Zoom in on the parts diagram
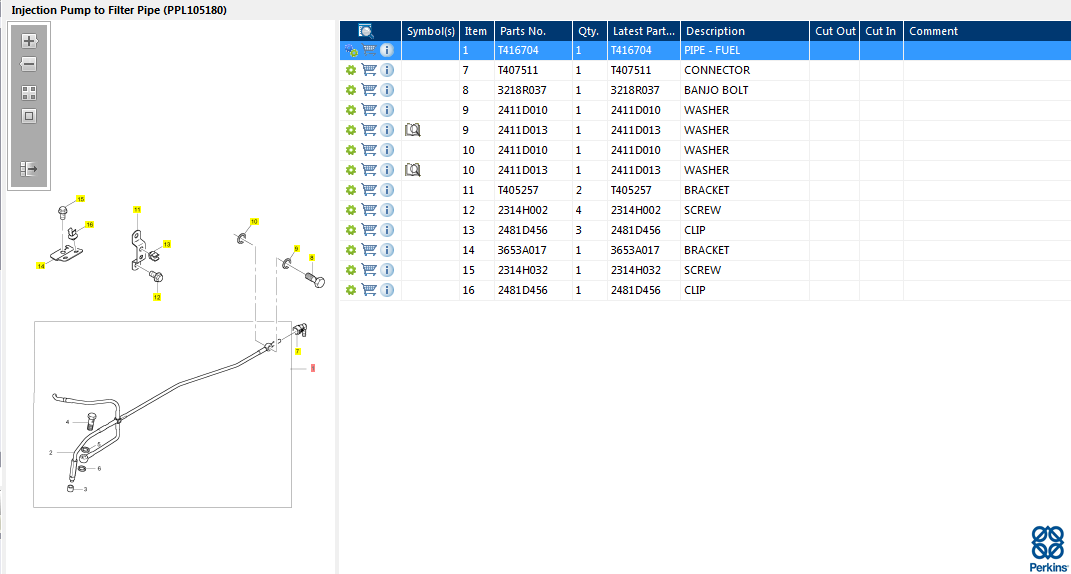Image resolution: width=1071 pixels, height=574 pixels. pyautogui.click(x=29, y=41)
